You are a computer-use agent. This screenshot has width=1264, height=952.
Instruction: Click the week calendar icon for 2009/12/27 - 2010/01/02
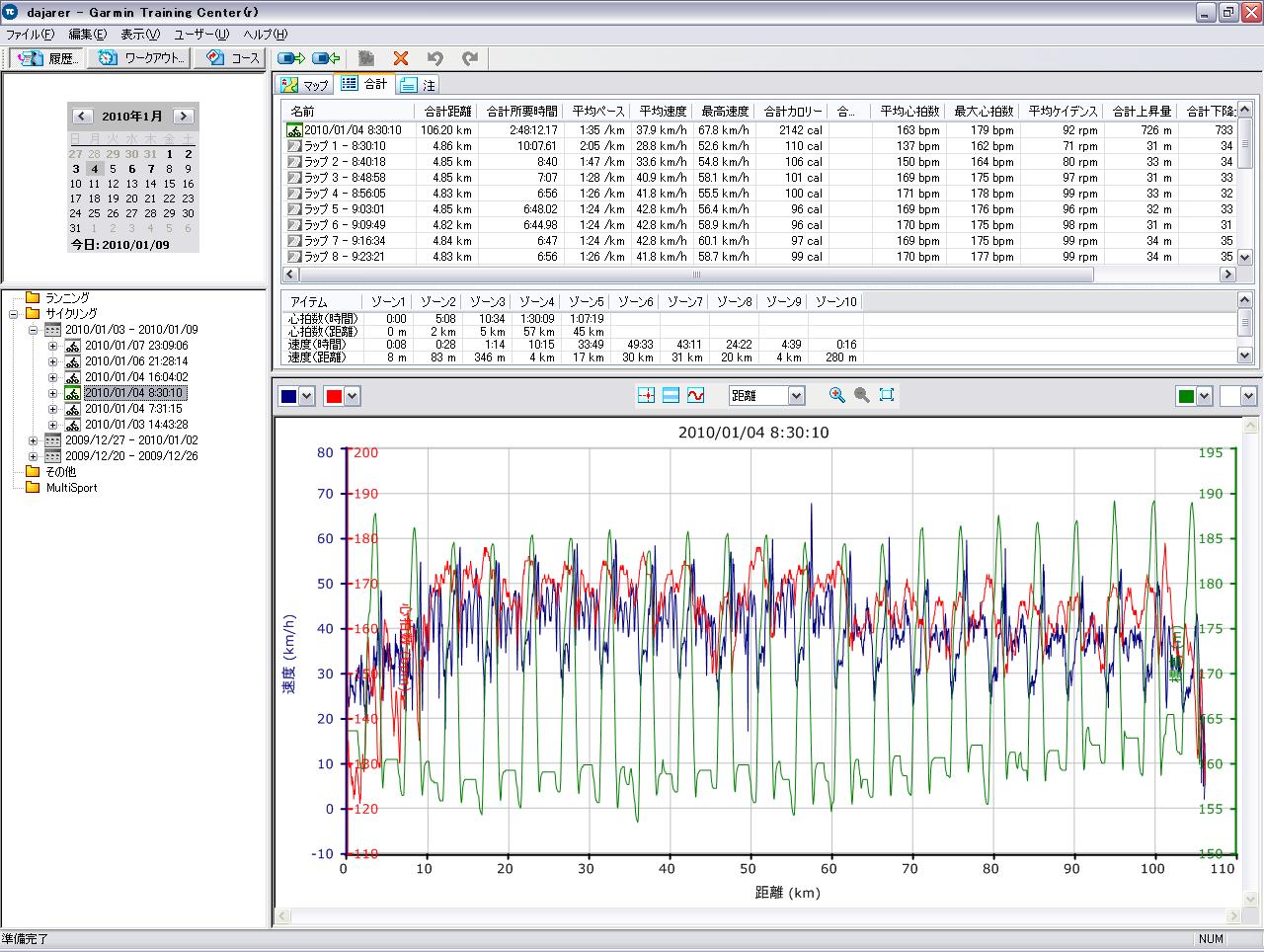pos(54,440)
